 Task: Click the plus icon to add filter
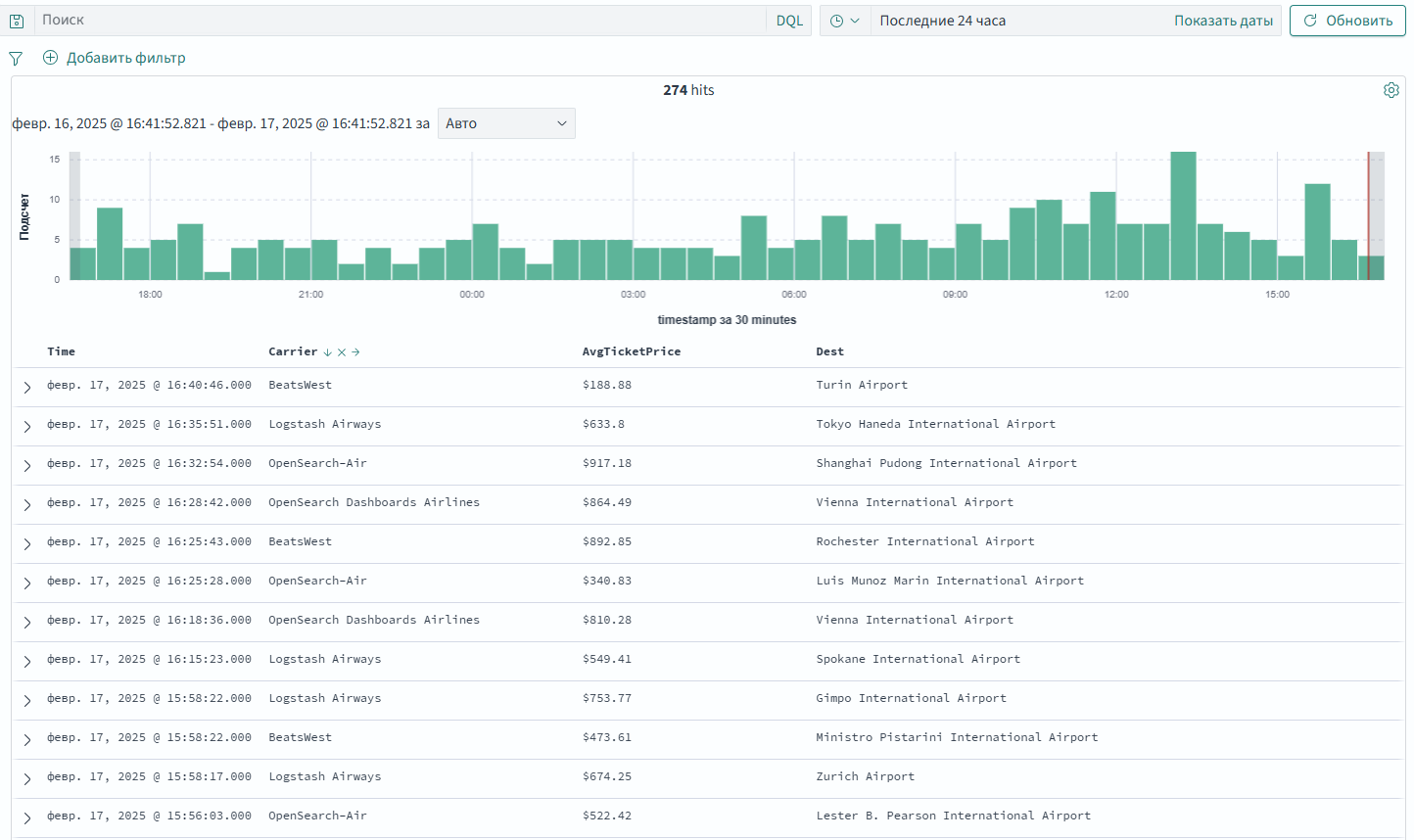51,58
